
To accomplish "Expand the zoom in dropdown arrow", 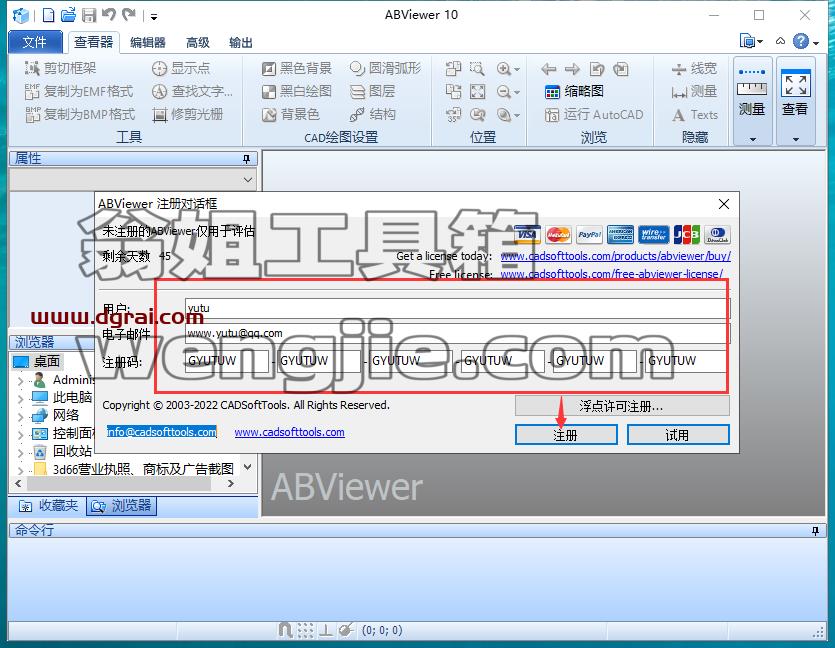I will [517, 70].
